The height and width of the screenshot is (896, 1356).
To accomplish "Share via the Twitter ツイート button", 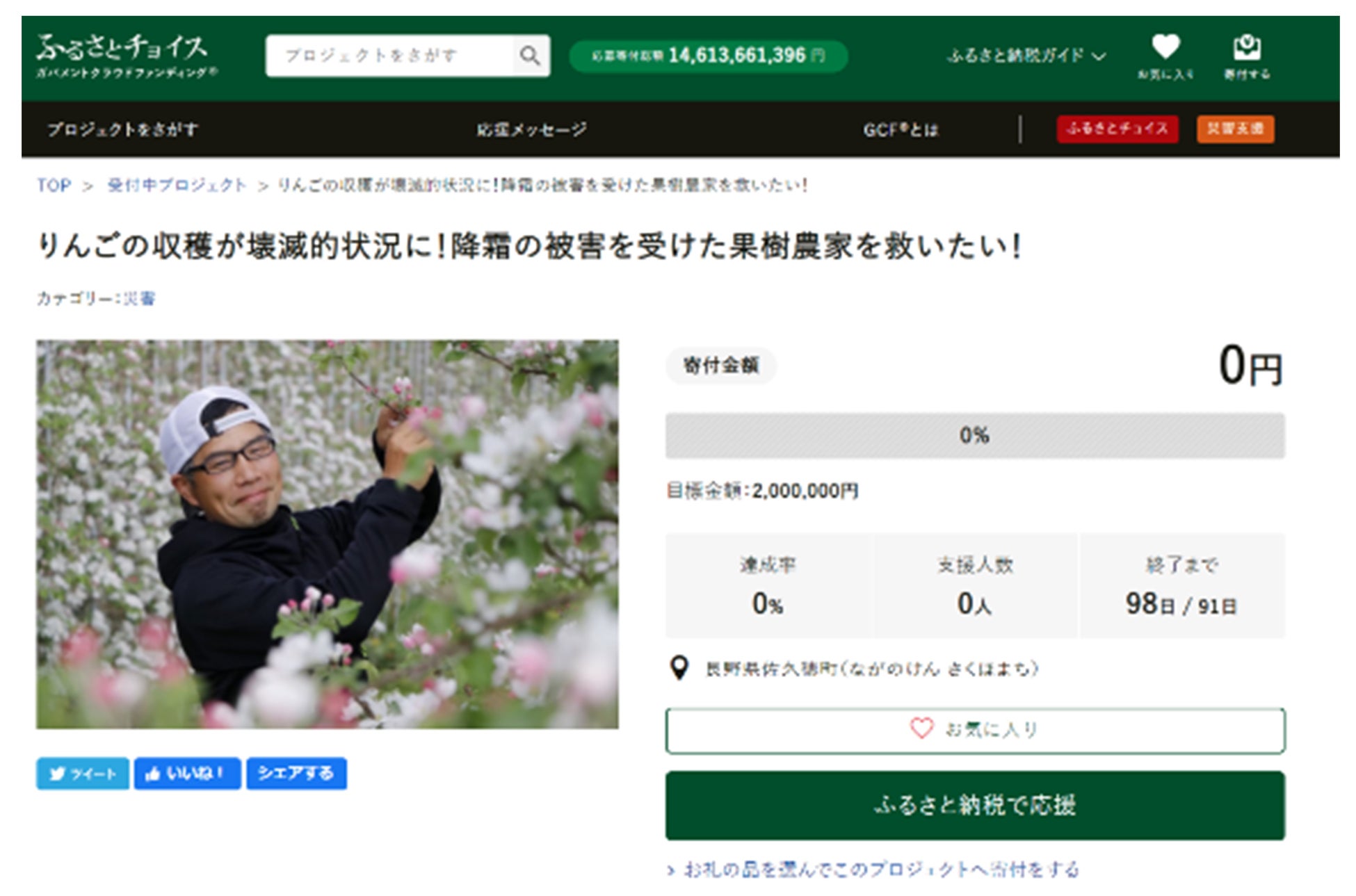I will tap(83, 773).
